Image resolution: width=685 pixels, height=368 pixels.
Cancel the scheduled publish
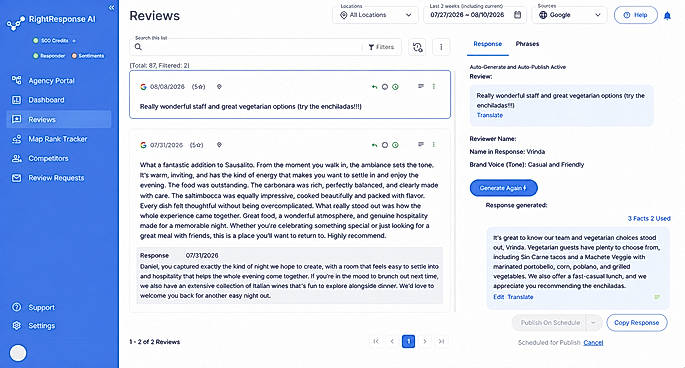(593, 343)
